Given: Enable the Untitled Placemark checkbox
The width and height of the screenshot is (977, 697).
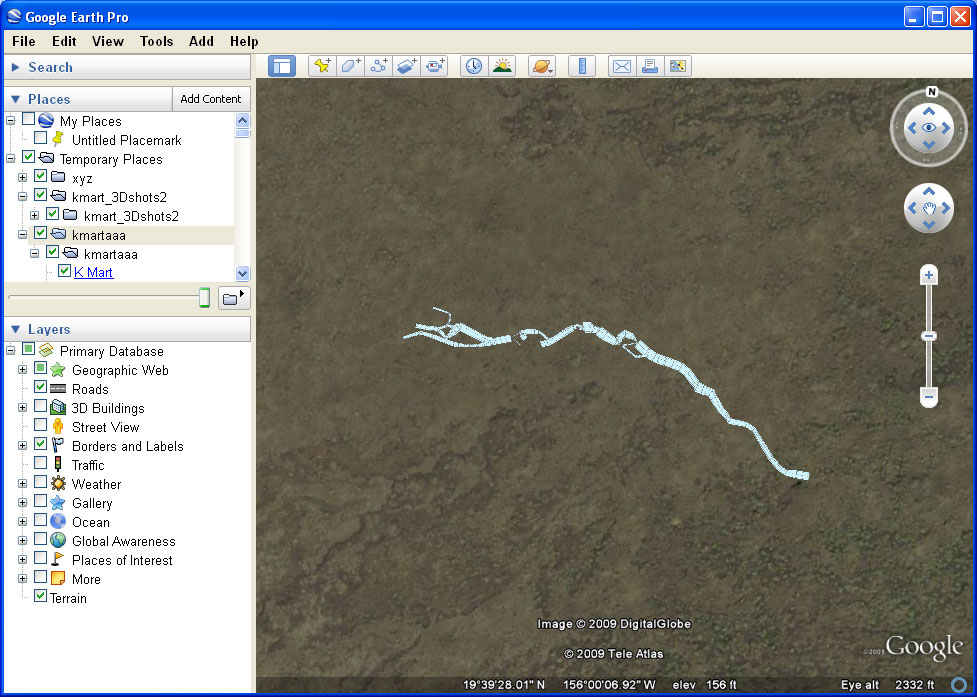Looking at the screenshot, I should click(41, 138).
